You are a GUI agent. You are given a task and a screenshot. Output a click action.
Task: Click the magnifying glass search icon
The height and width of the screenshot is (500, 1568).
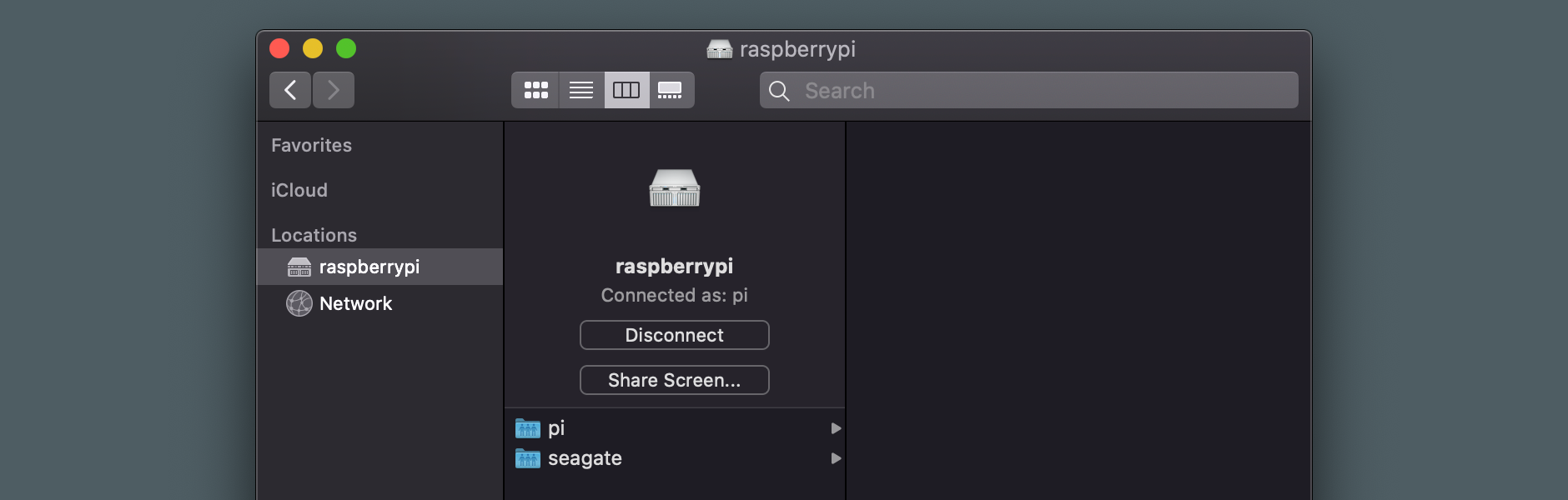point(779,91)
